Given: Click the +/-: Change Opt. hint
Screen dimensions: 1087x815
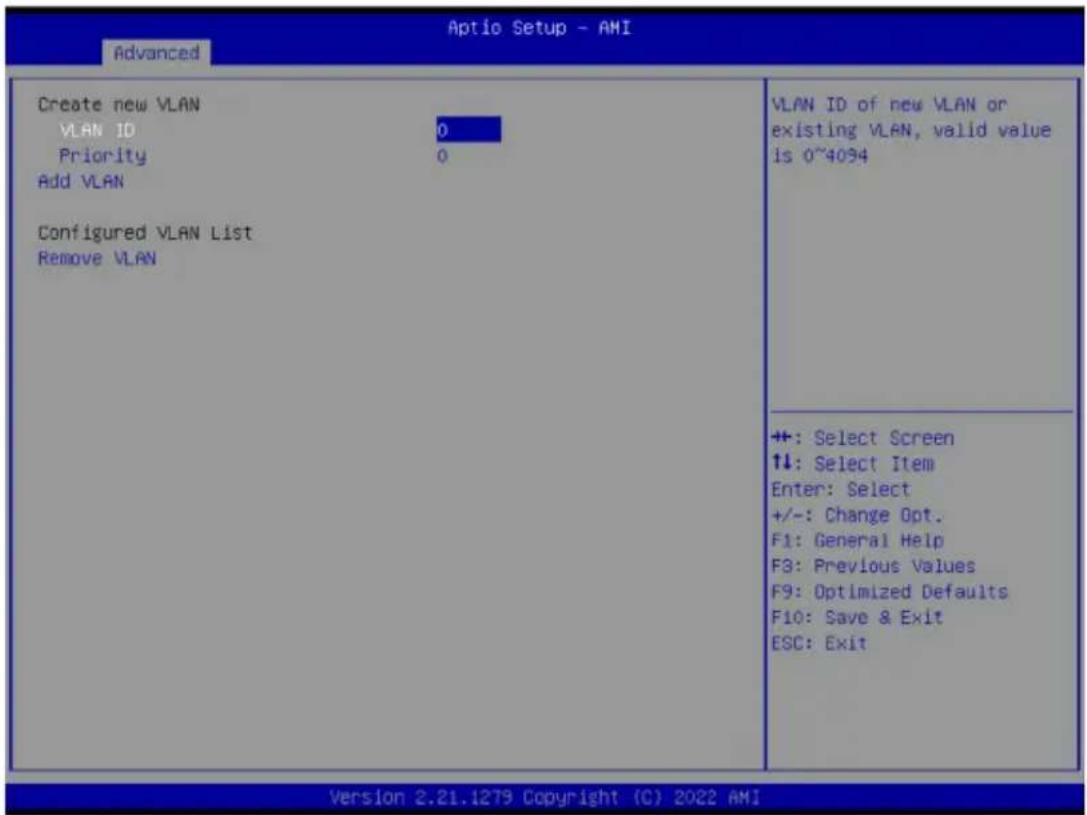Looking at the screenshot, I should tap(857, 515).
